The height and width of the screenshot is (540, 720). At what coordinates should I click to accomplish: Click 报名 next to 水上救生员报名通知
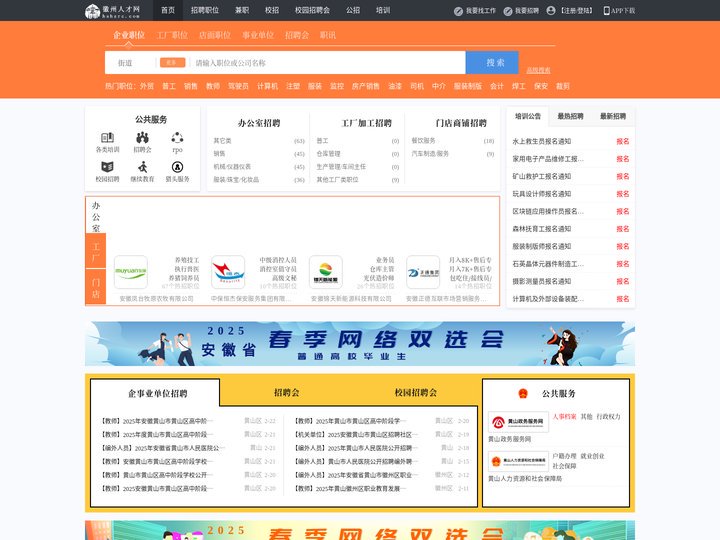[623, 141]
